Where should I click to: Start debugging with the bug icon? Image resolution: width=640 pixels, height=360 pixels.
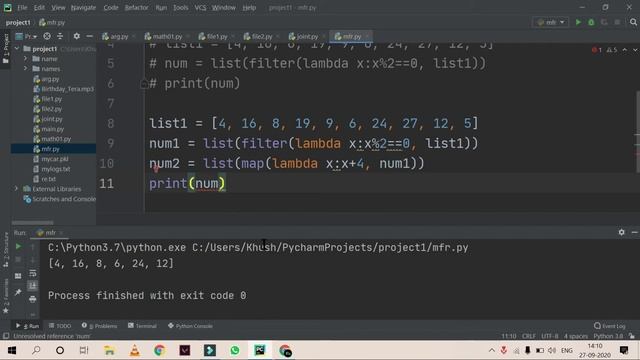coord(591,22)
